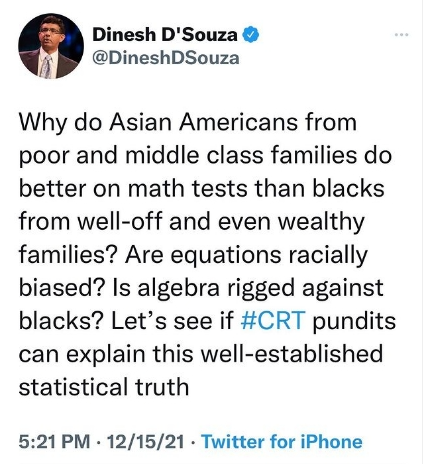423x464 pixels.
Task: Click the 12/15/21 date
Action: 145,442
